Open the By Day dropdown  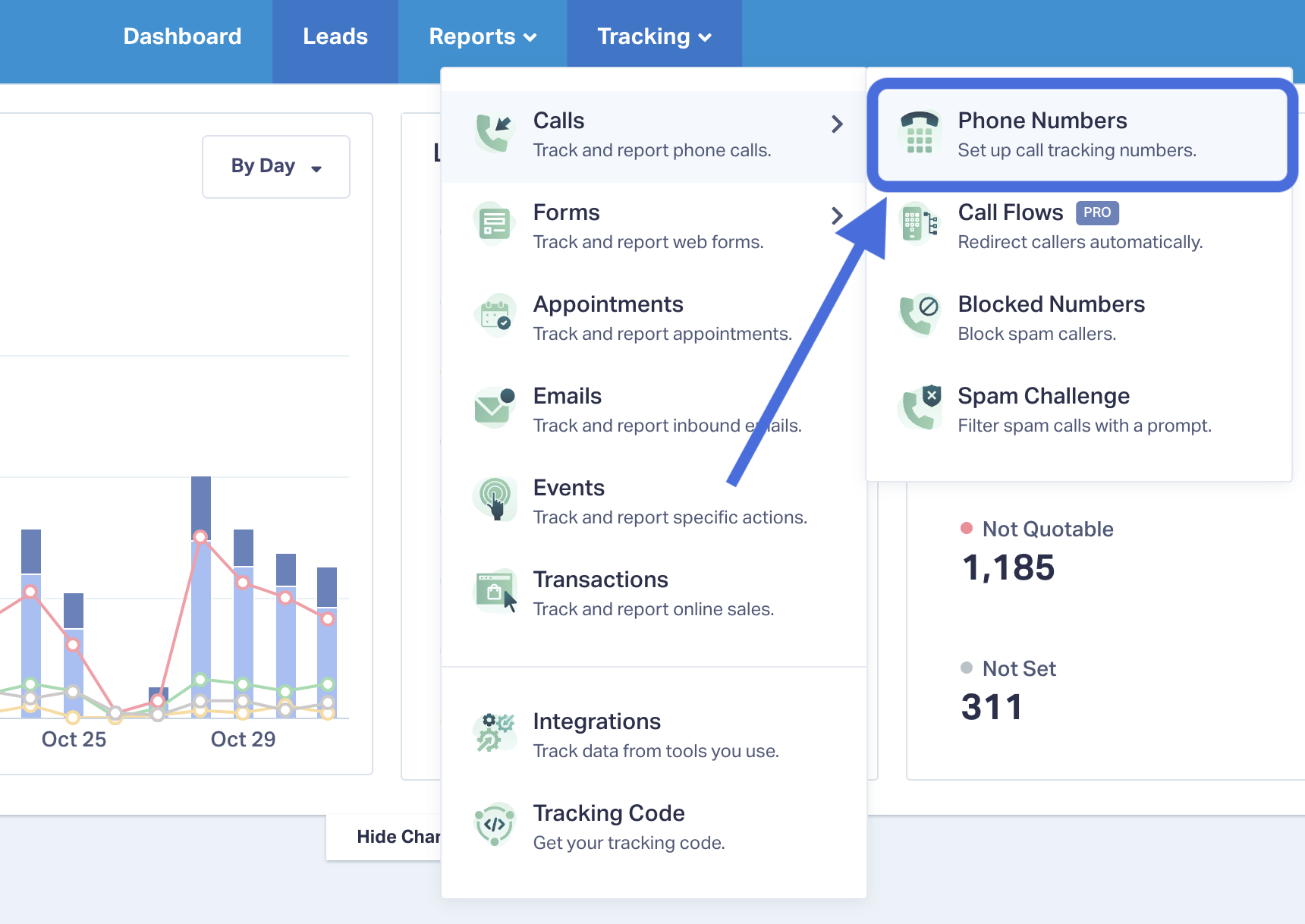click(276, 167)
